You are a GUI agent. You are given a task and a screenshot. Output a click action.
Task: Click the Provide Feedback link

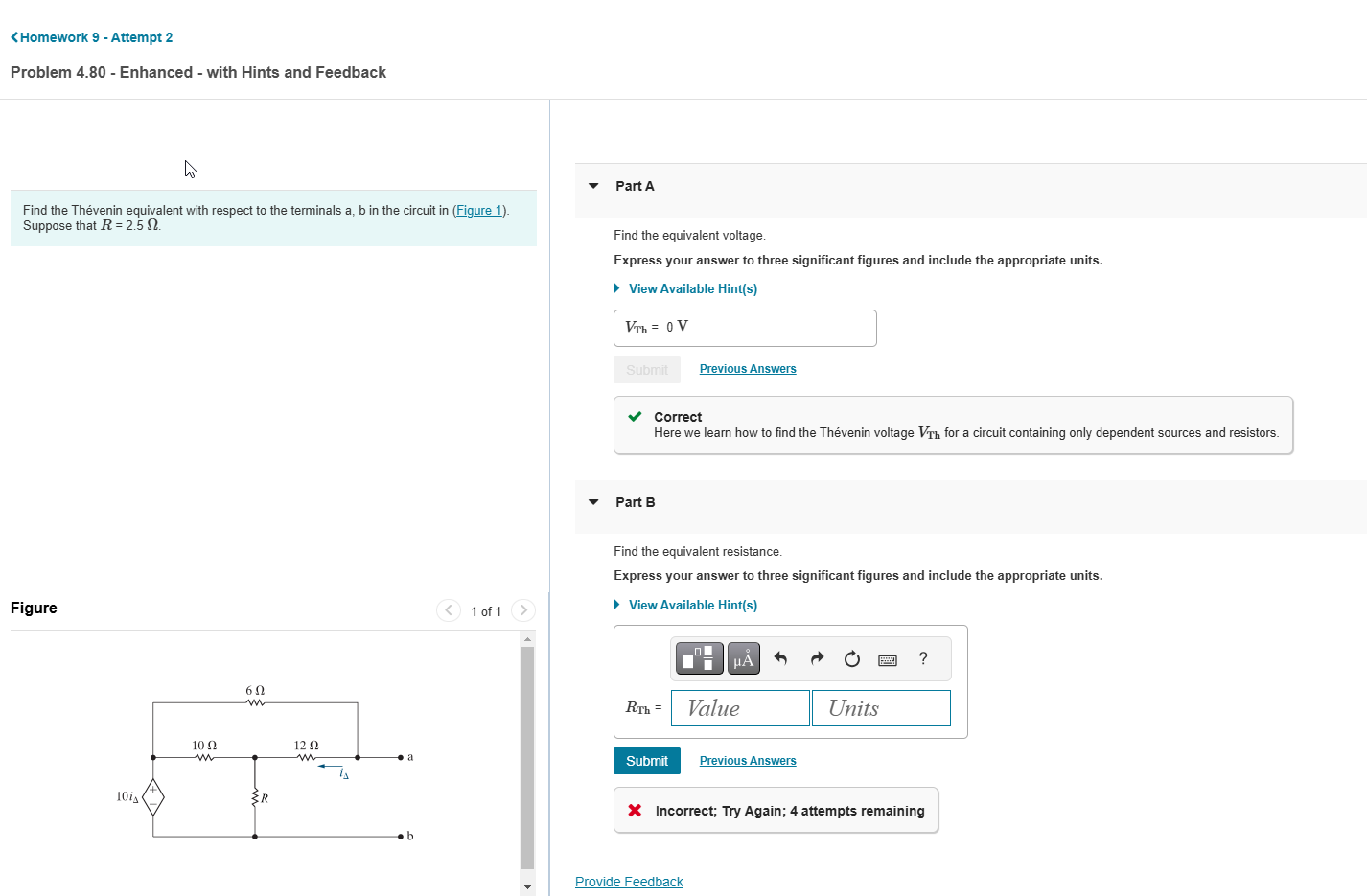(629, 881)
